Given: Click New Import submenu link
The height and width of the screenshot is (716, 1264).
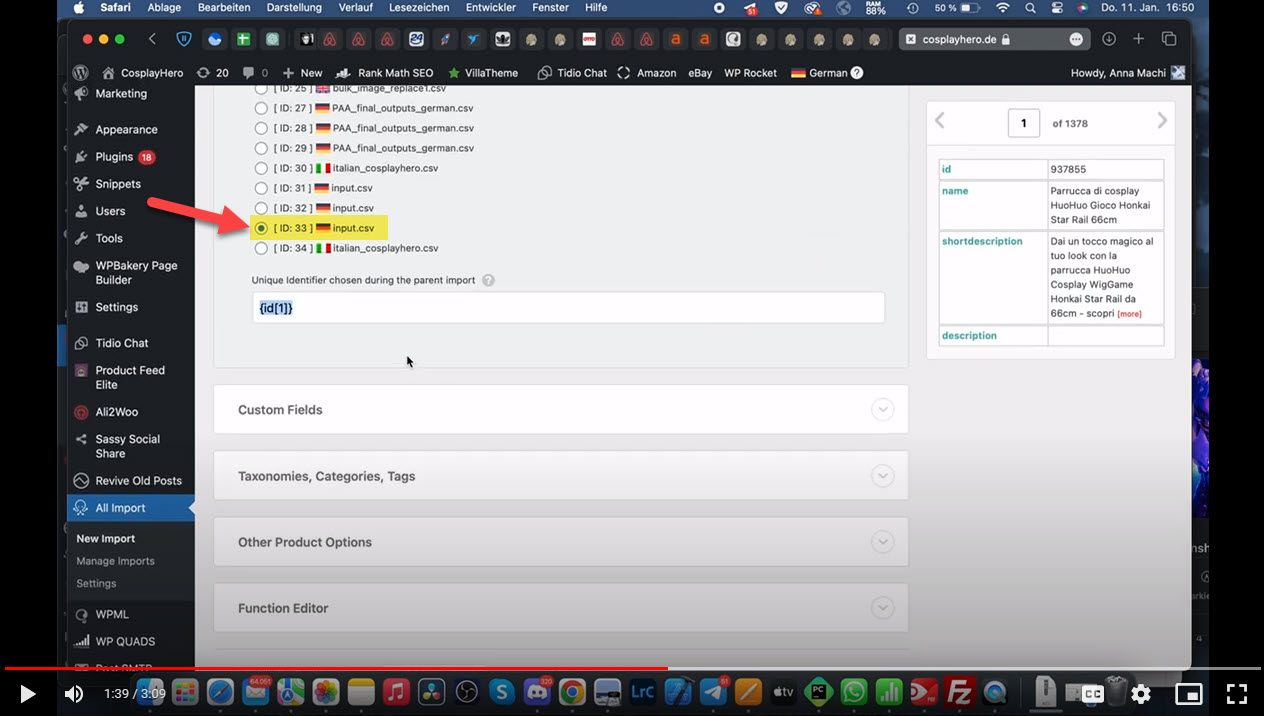Looking at the screenshot, I should (105, 539).
